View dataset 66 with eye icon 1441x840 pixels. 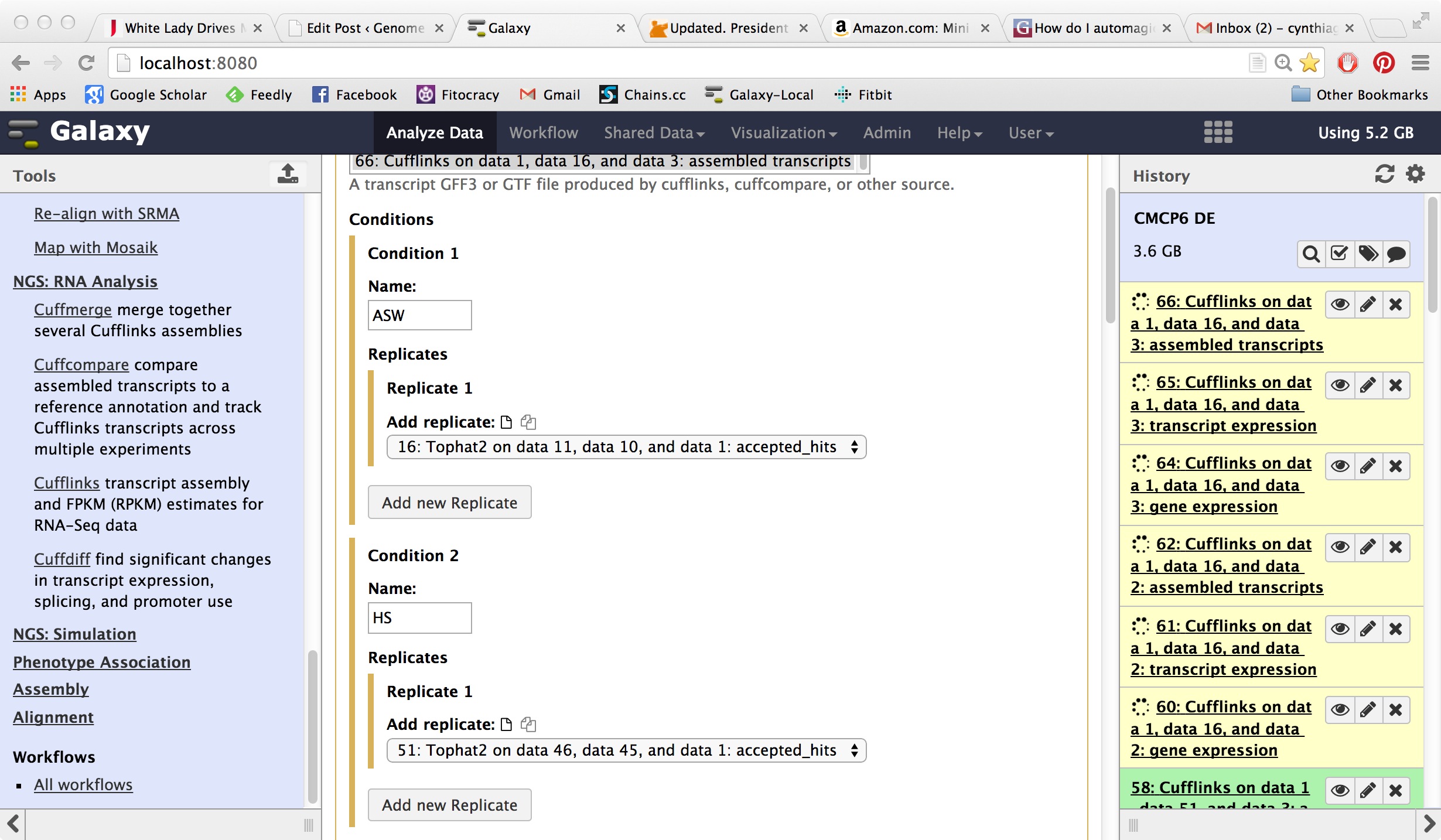click(x=1340, y=305)
